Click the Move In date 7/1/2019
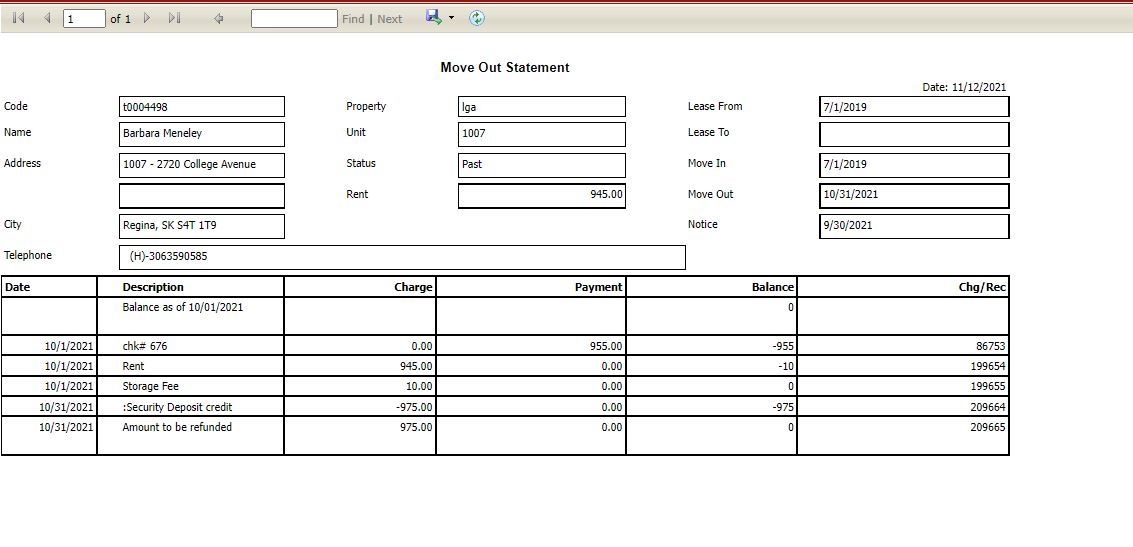The height and width of the screenshot is (547, 1133). click(914, 165)
